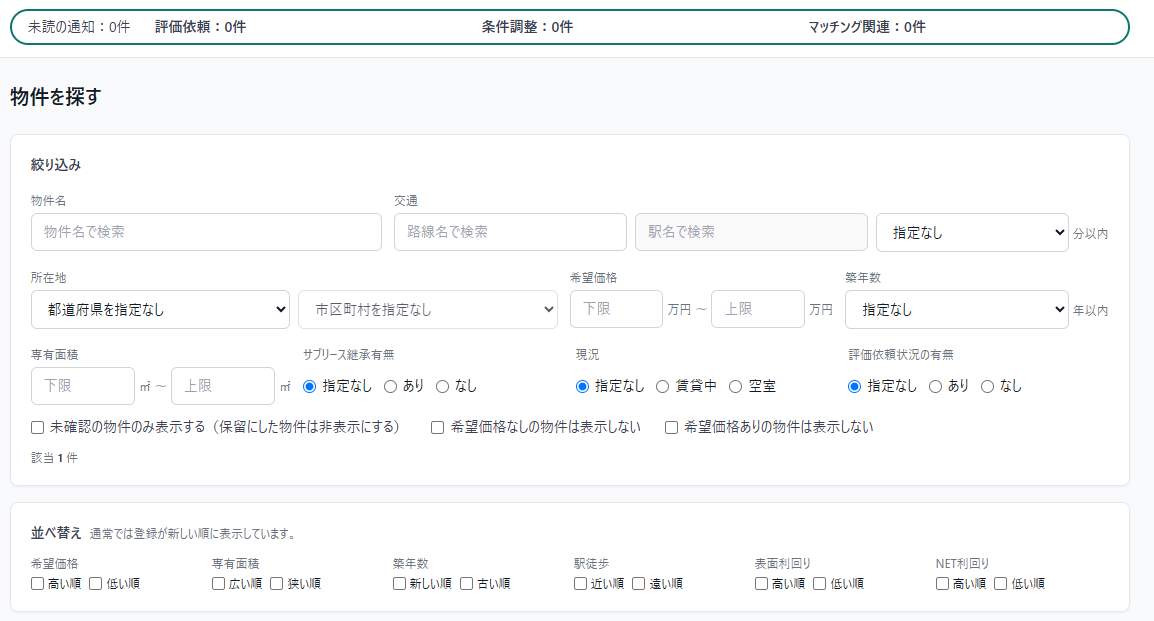Click the 物件名で検索 input field
The height and width of the screenshot is (621, 1154).
click(206, 232)
